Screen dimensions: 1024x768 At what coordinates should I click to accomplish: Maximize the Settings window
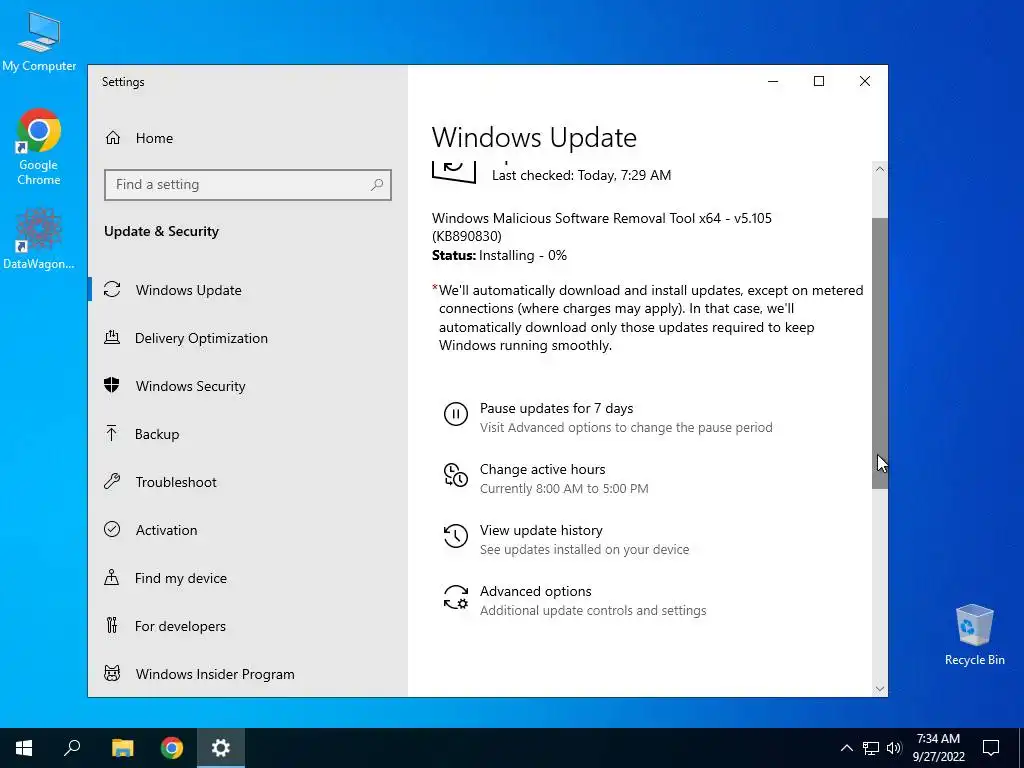[x=819, y=81]
